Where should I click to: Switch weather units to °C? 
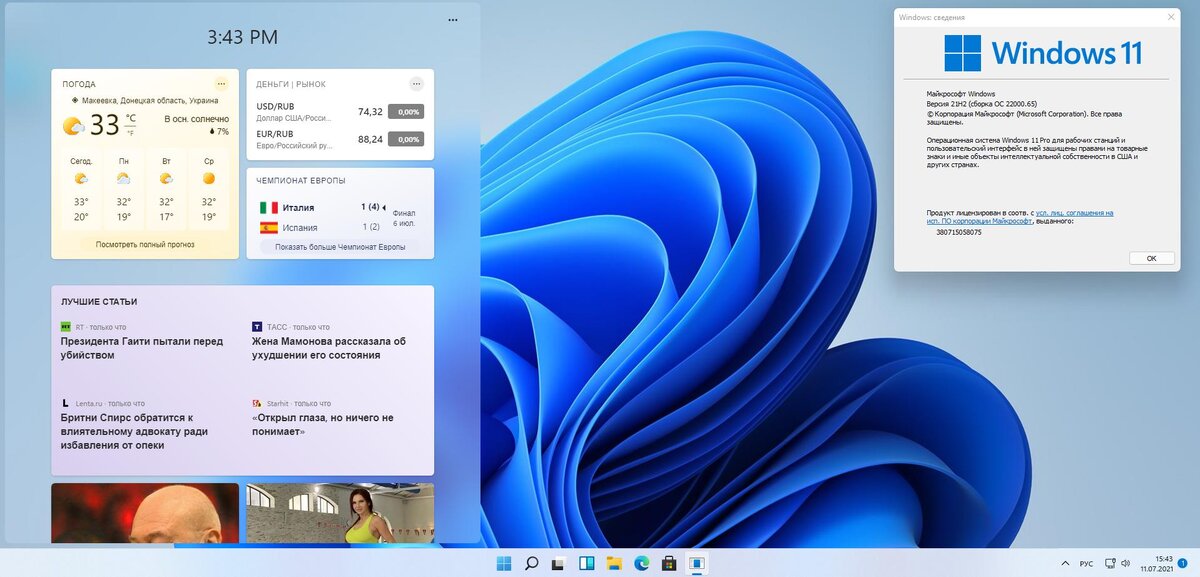click(x=130, y=118)
